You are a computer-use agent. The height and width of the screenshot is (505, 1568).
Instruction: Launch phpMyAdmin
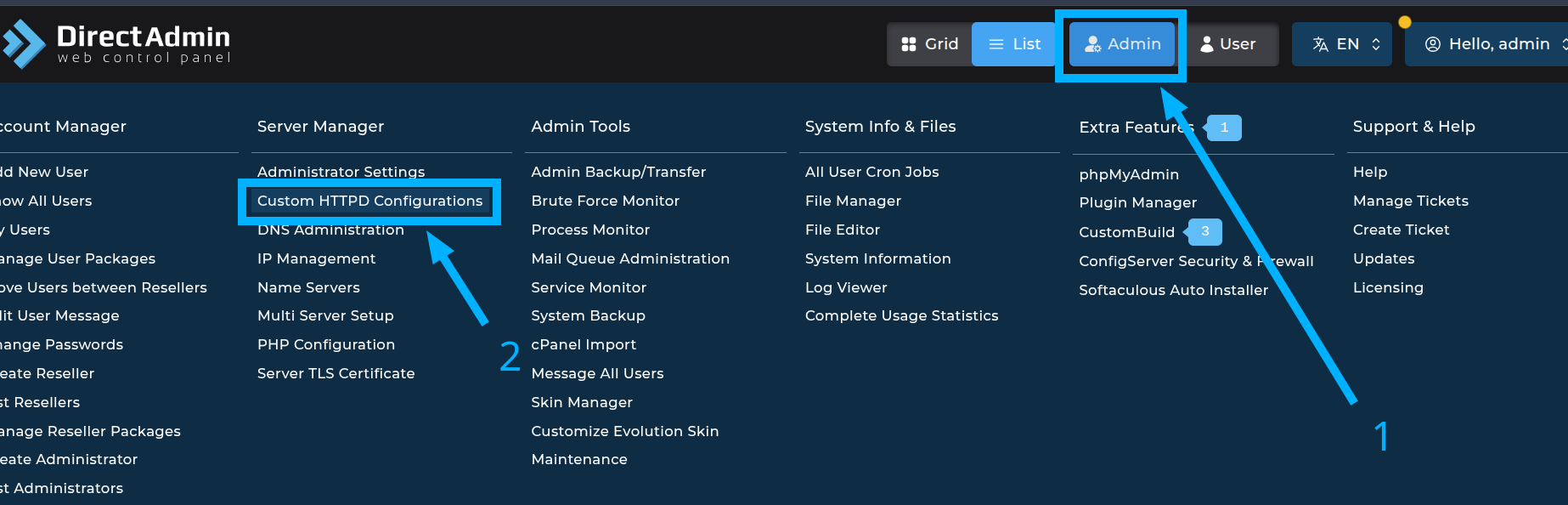[1129, 174]
